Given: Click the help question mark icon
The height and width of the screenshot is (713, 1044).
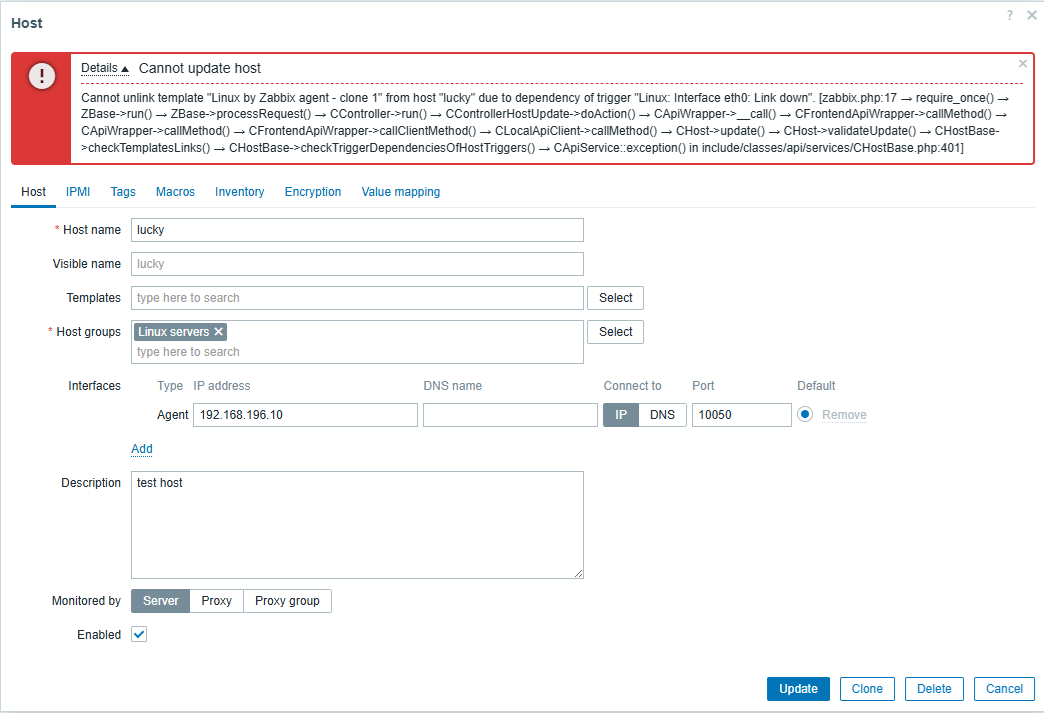Looking at the screenshot, I should 1010,15.
